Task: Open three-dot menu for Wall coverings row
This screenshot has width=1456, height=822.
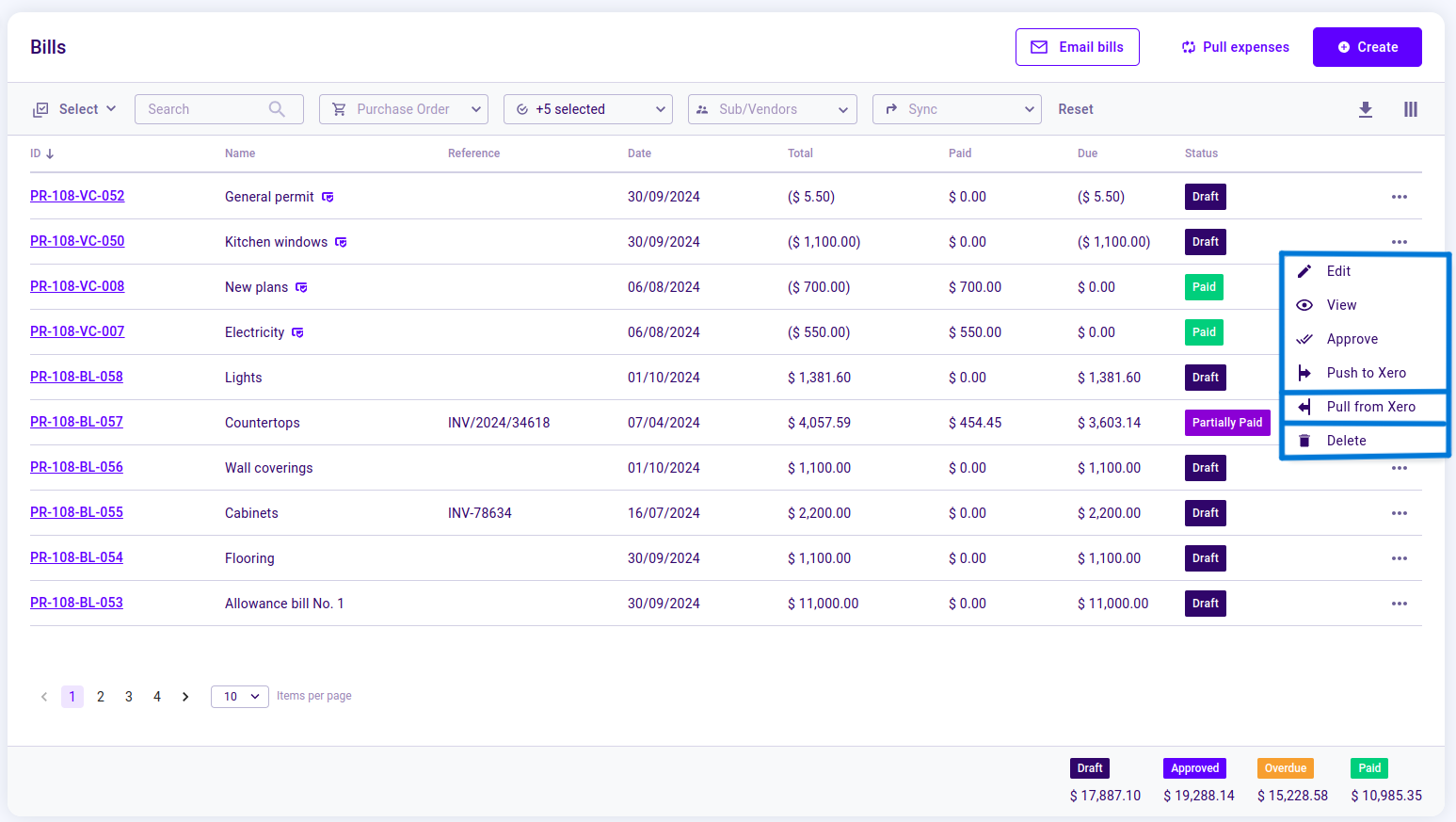Action: (x=1400, y=468)
